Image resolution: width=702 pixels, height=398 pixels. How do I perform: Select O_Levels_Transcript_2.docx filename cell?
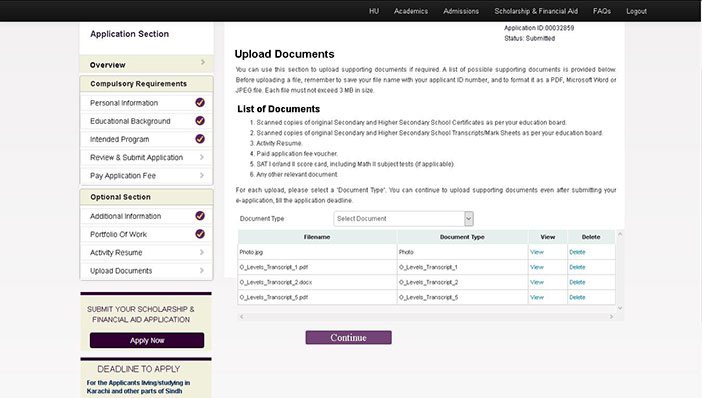point(317,282)
